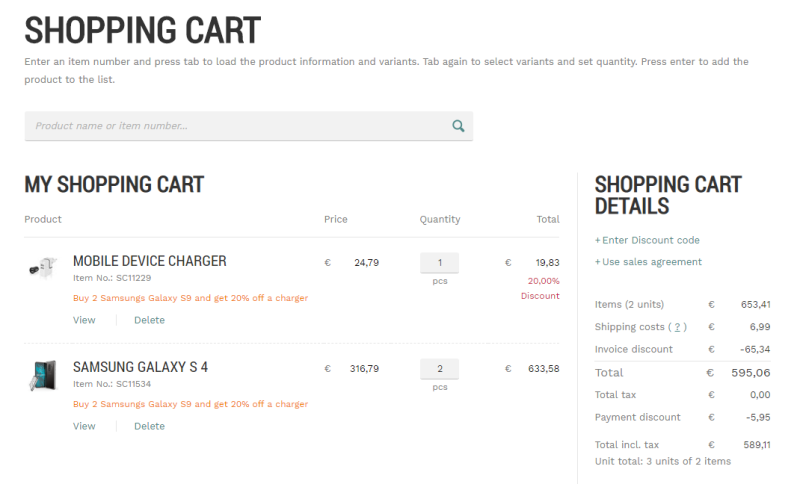The image size is (800, 484).
Task: View the Samsung Galaxy S 4 item
Action: [84, 426]
